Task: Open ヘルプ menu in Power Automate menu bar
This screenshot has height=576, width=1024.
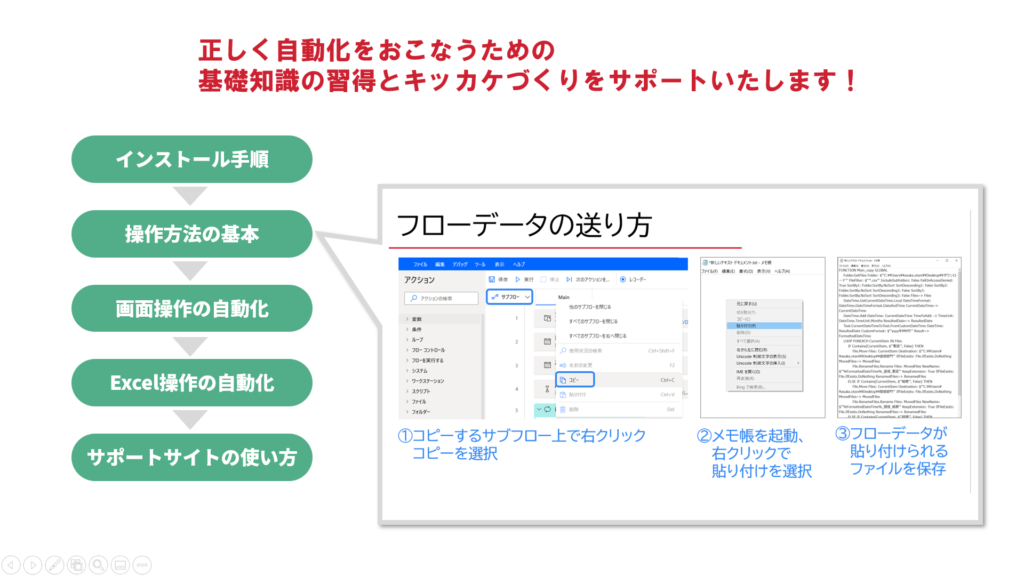Action: coord(519,264)
